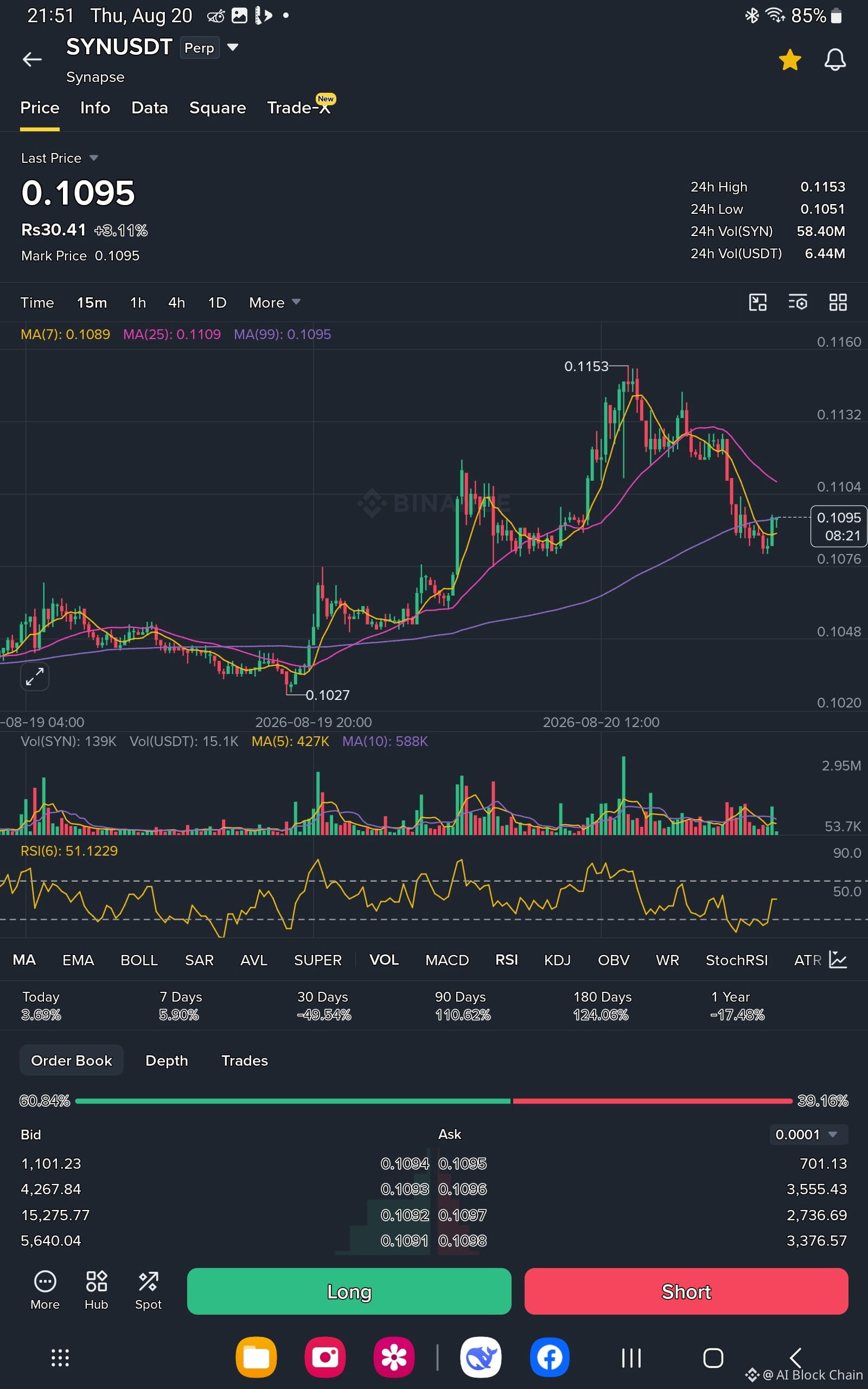Open the red camera app
Screen dimensions: 868x1389
325,1358
